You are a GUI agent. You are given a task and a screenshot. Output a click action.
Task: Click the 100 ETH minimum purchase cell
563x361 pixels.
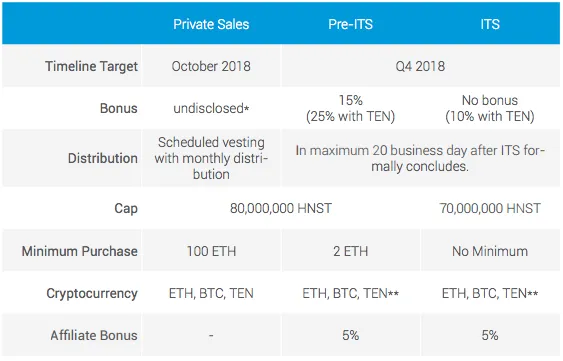211,251
